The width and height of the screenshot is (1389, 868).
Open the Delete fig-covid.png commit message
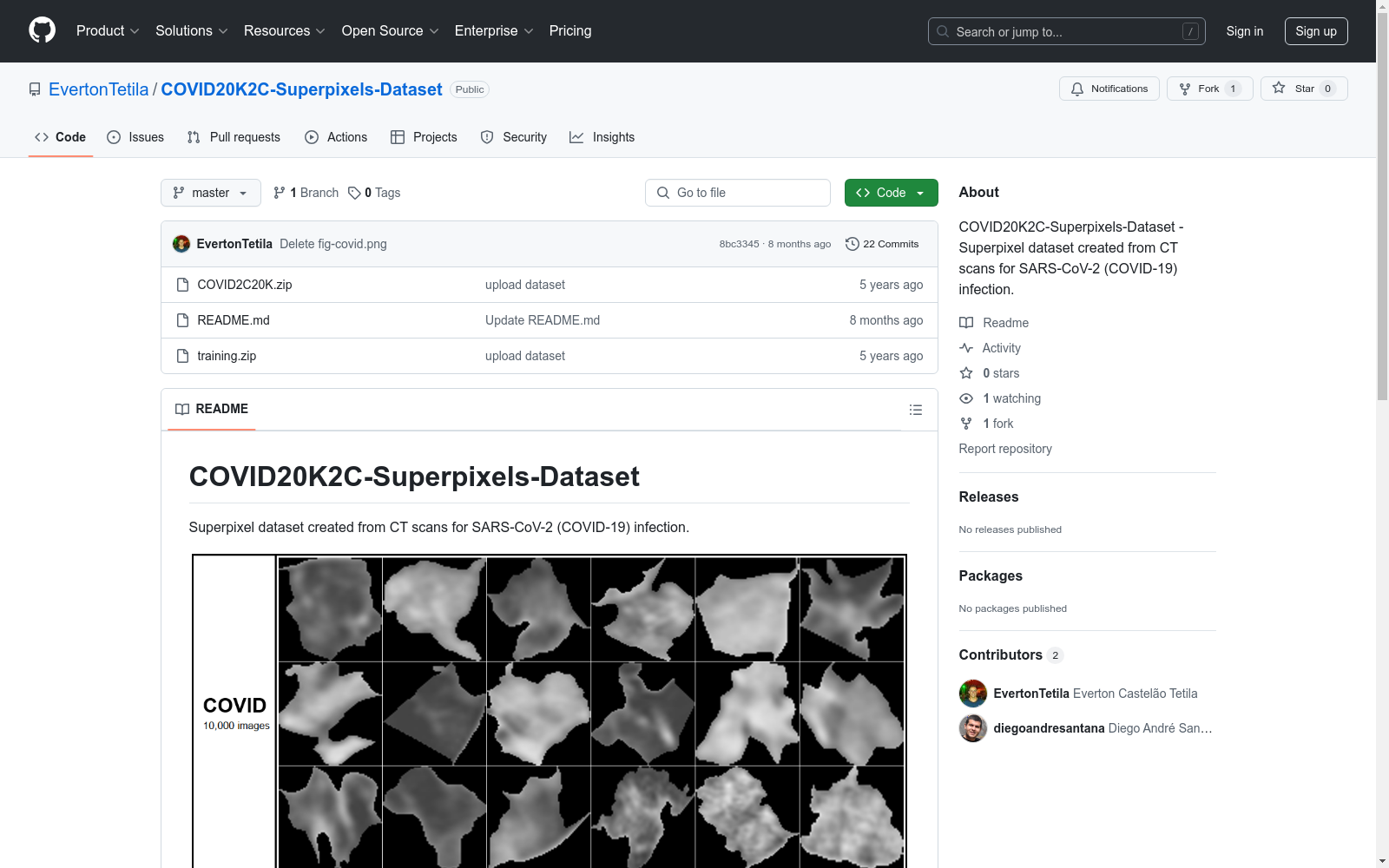[x=333, y=244]
